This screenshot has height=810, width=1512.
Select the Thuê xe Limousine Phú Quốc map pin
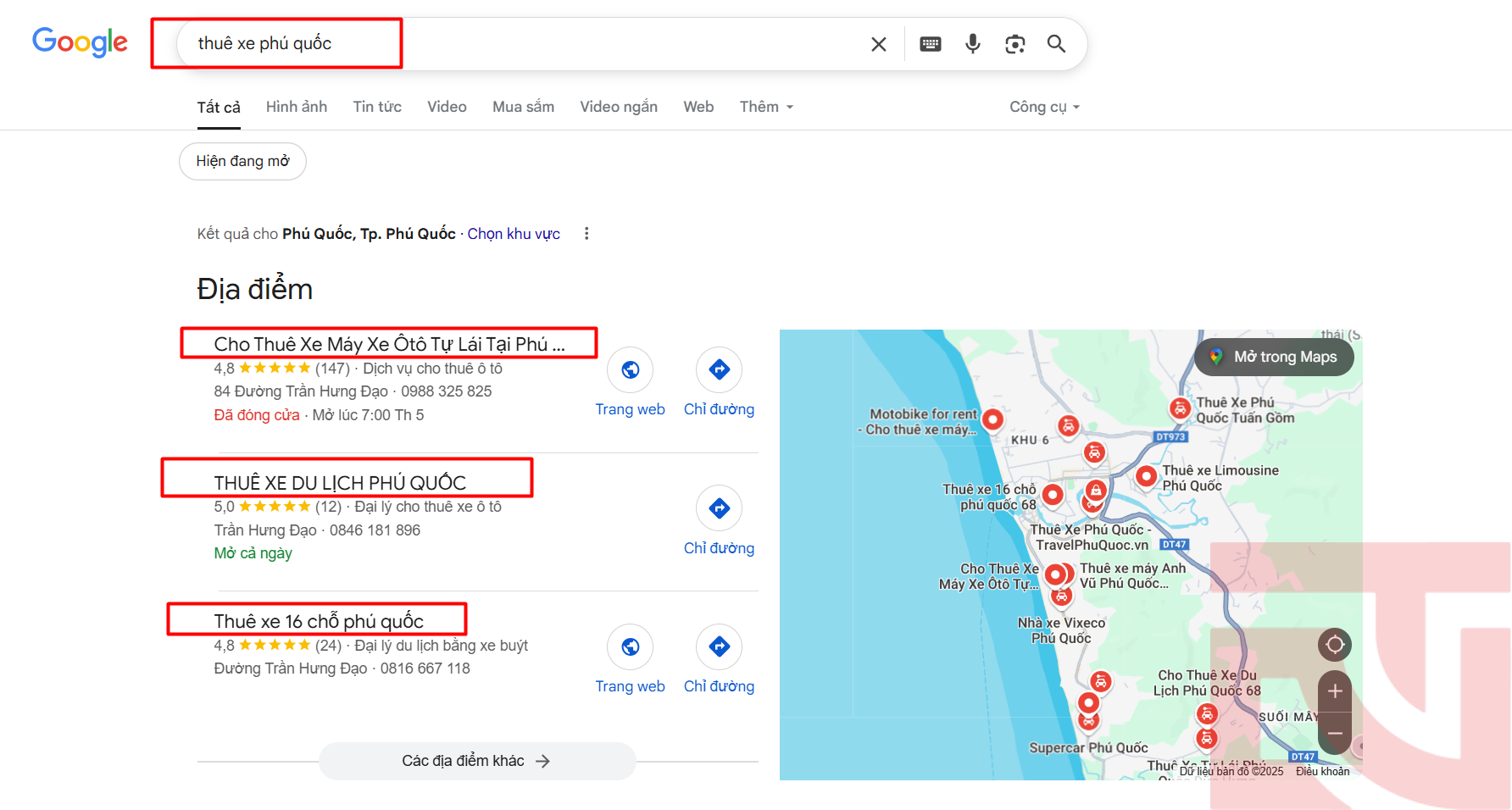tap(1146, 476)
